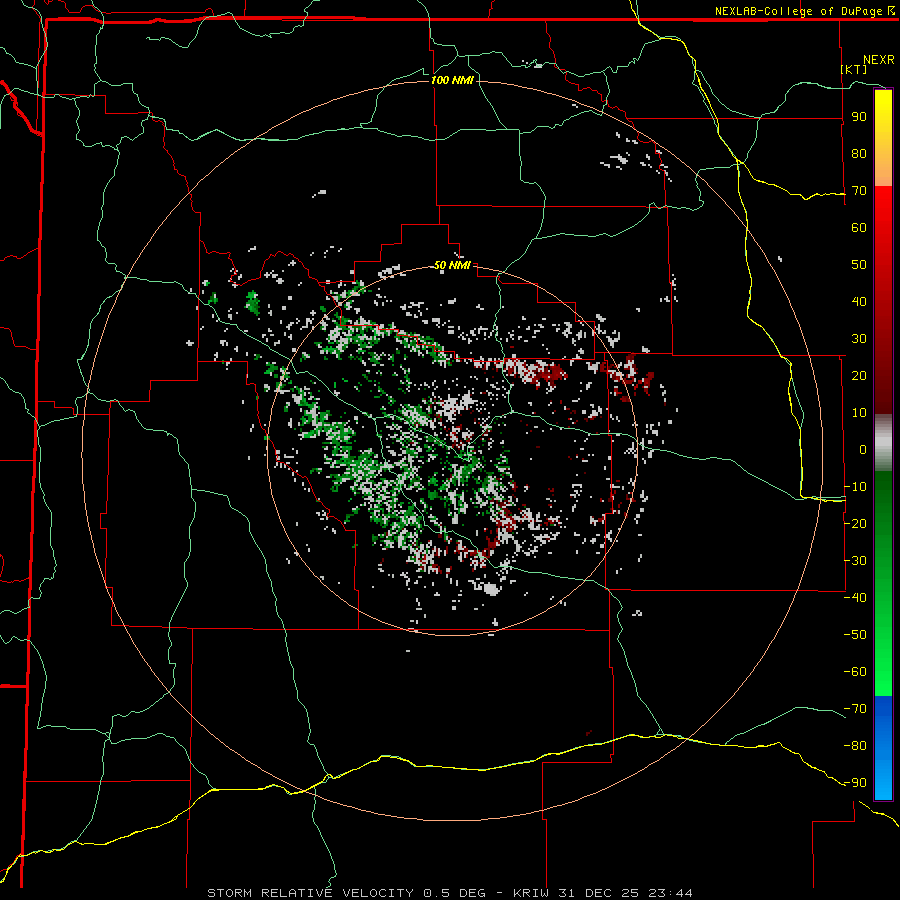Viewport: 900px width, 900px height.
Task: Click the dark green -20 kt color scale segment
Action: [883, 523]
